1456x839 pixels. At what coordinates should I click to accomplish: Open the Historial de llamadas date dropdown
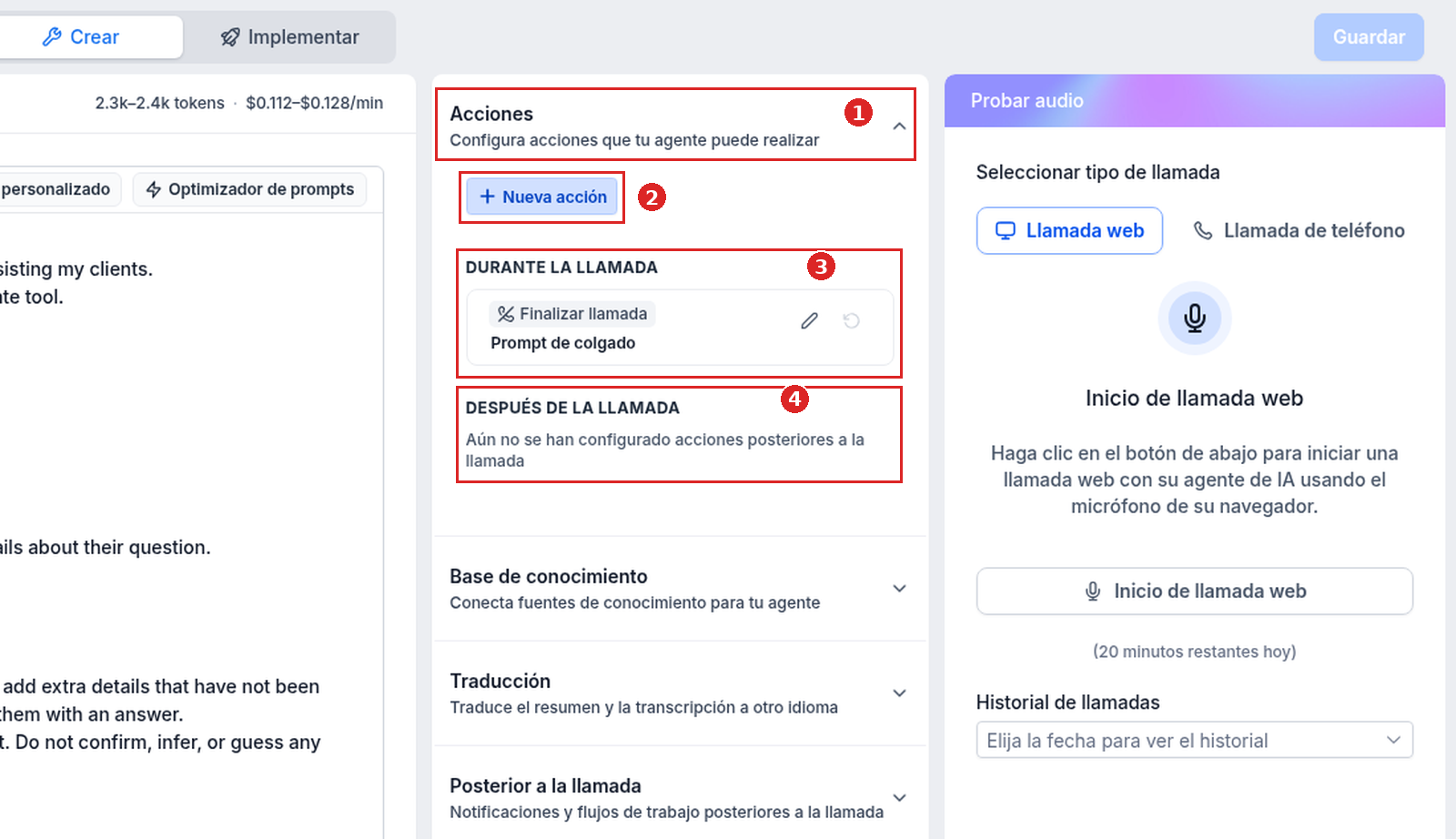click(1194, 740)
